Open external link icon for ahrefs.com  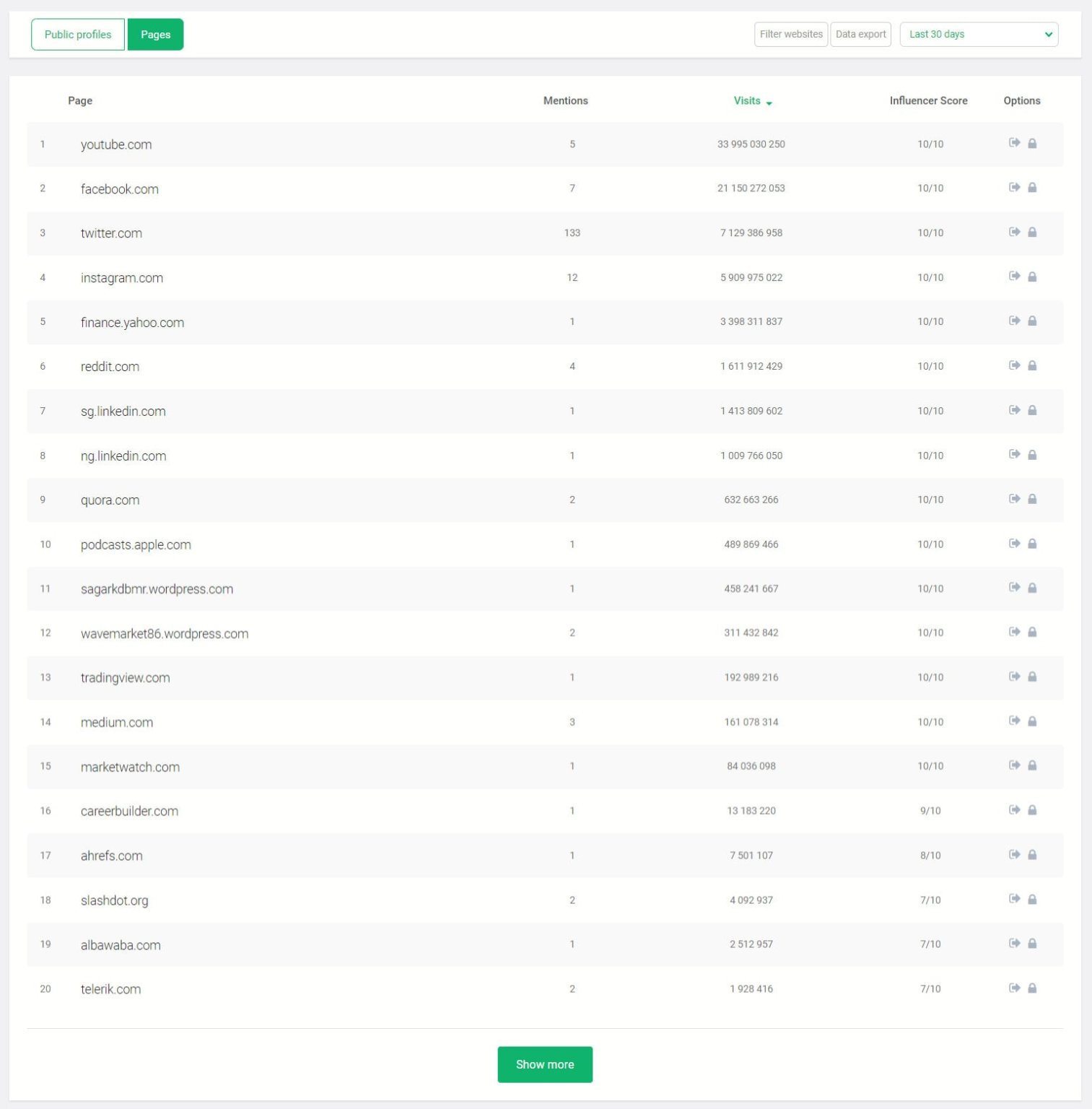(x=1014, y=855)
